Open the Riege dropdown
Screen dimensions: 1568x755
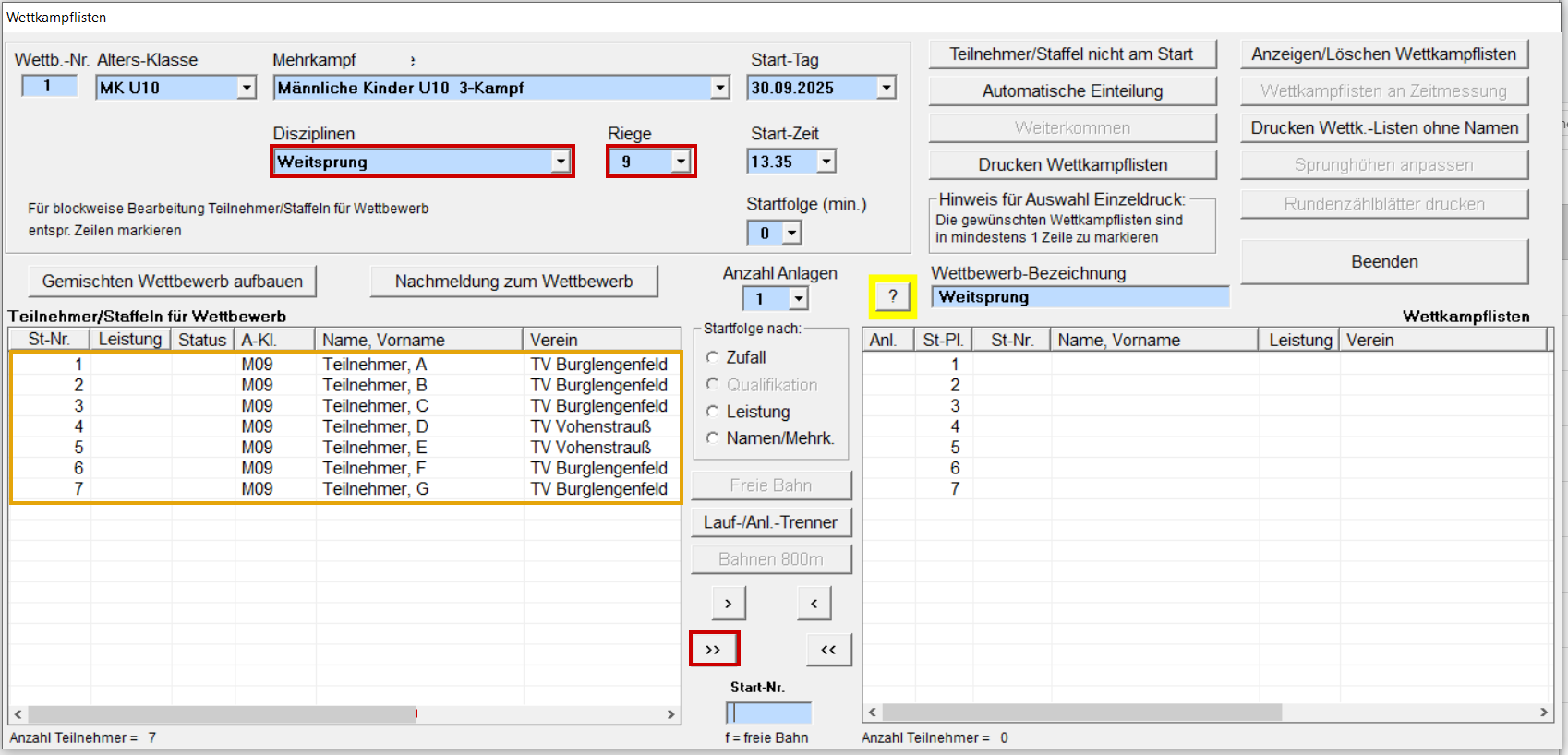[681, 162]
